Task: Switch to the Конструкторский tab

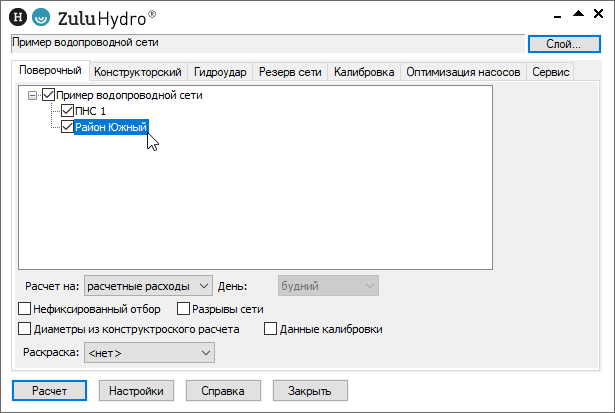Action: pyautogui.click(x=137, y=73)
